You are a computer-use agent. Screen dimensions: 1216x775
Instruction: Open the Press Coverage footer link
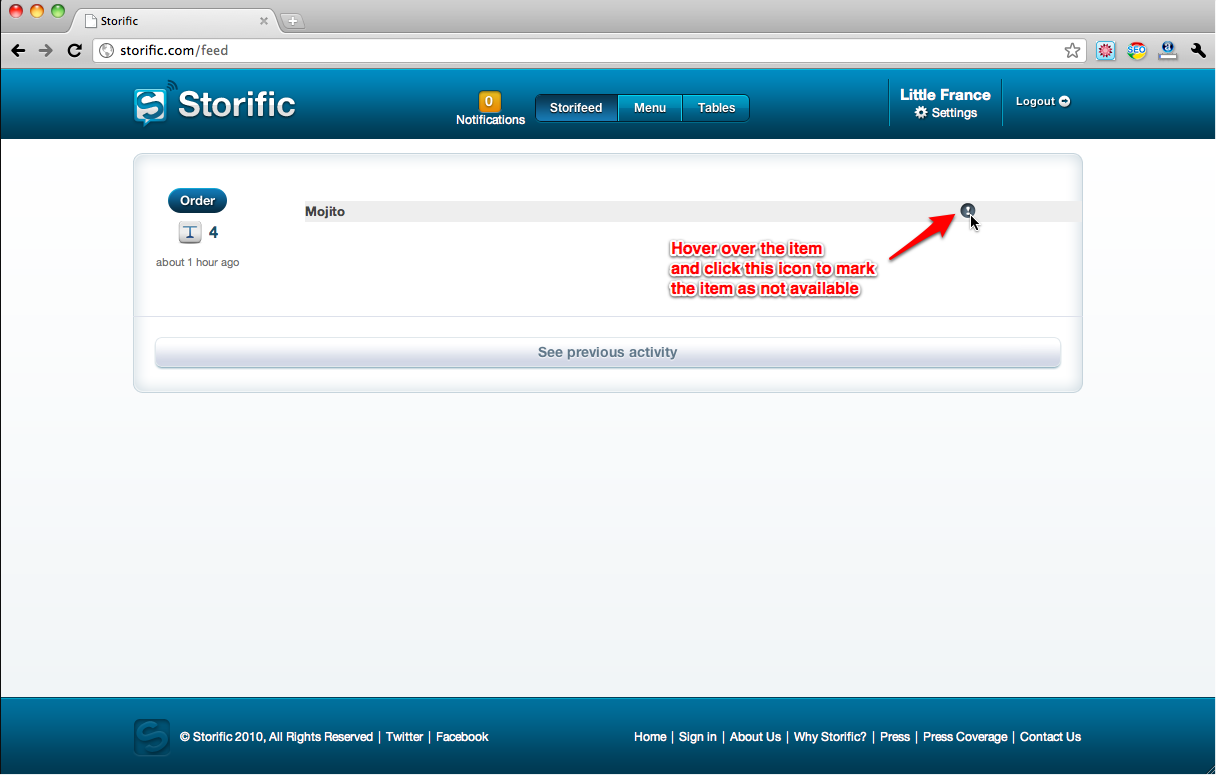click(x=965, y=737)
